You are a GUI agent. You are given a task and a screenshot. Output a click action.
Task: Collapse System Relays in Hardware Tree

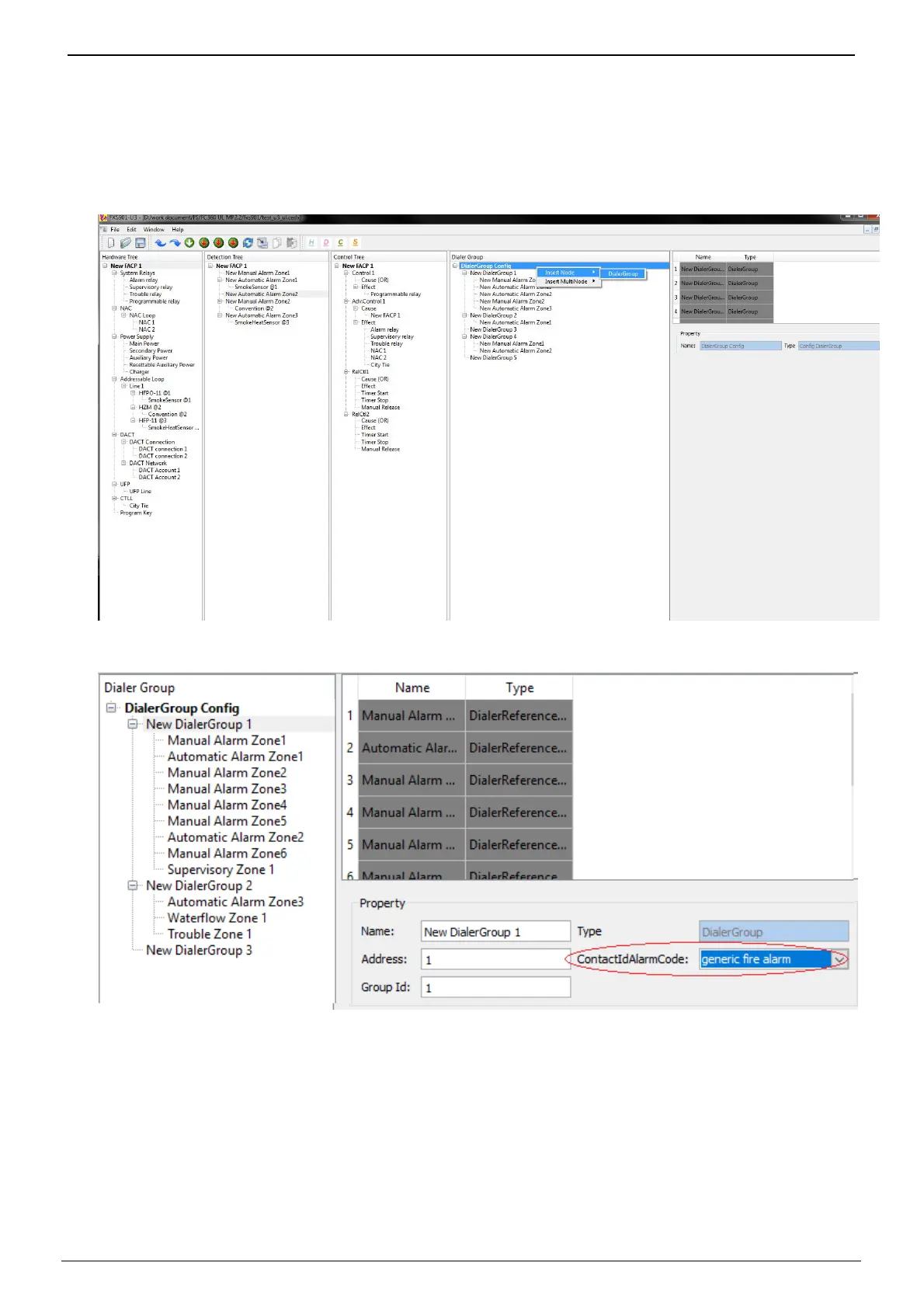point(114,273)
